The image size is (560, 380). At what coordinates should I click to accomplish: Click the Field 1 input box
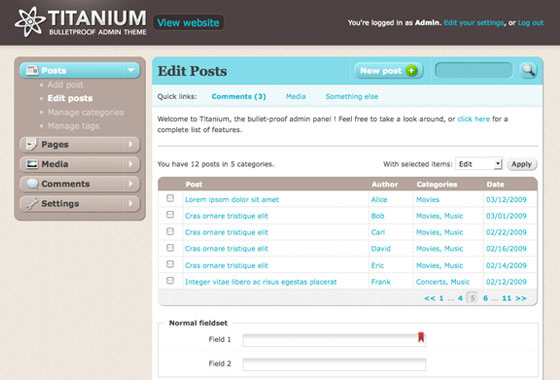point(334,340)
